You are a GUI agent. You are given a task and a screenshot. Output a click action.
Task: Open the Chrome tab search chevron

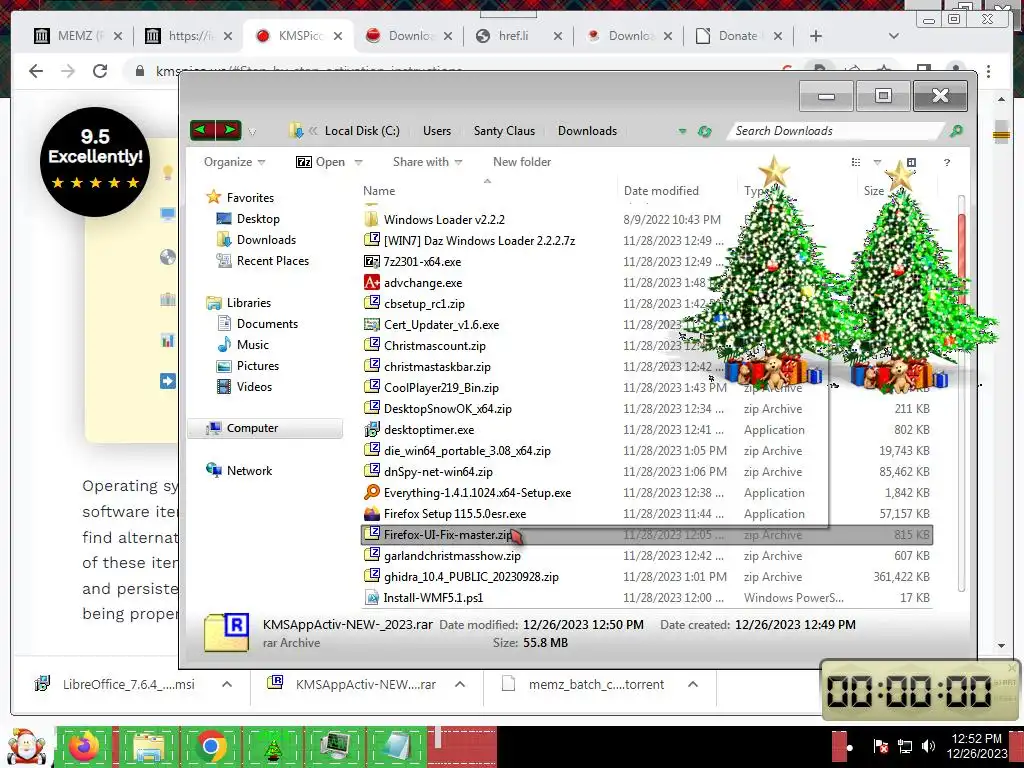893,36
